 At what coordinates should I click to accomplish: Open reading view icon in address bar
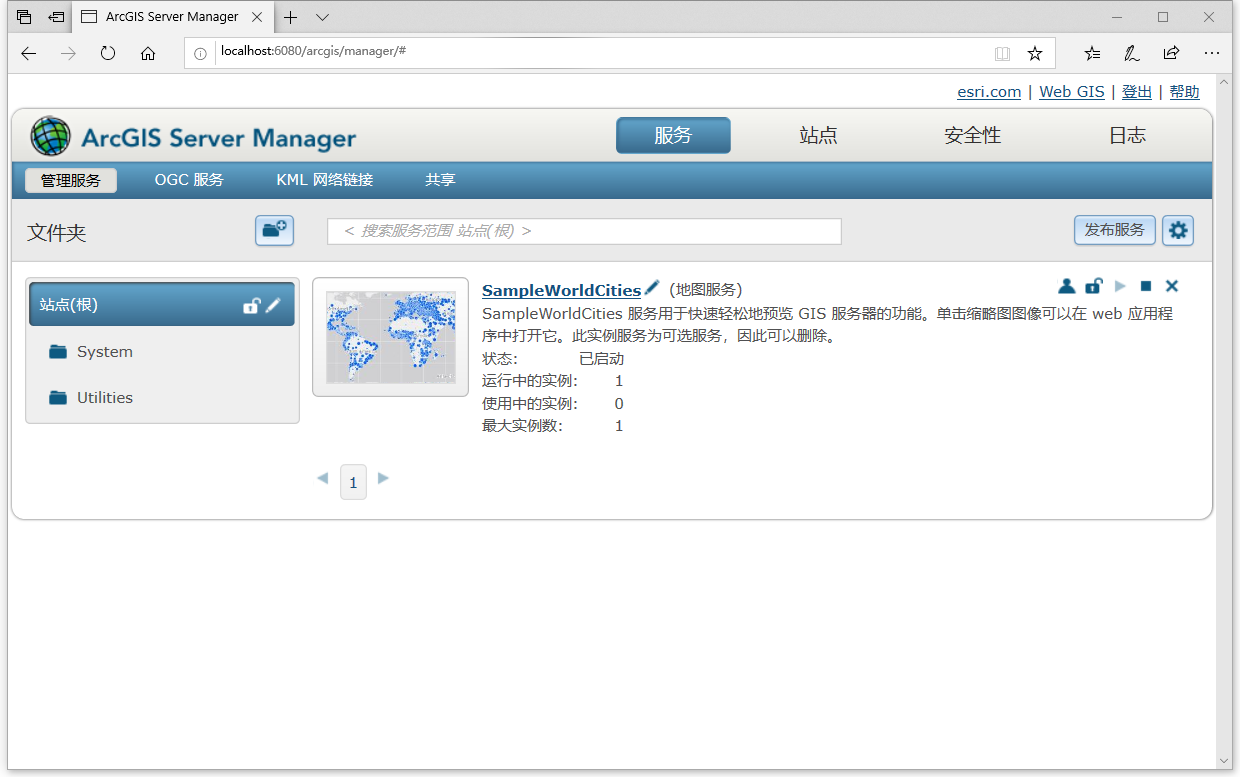[1002, 54]
